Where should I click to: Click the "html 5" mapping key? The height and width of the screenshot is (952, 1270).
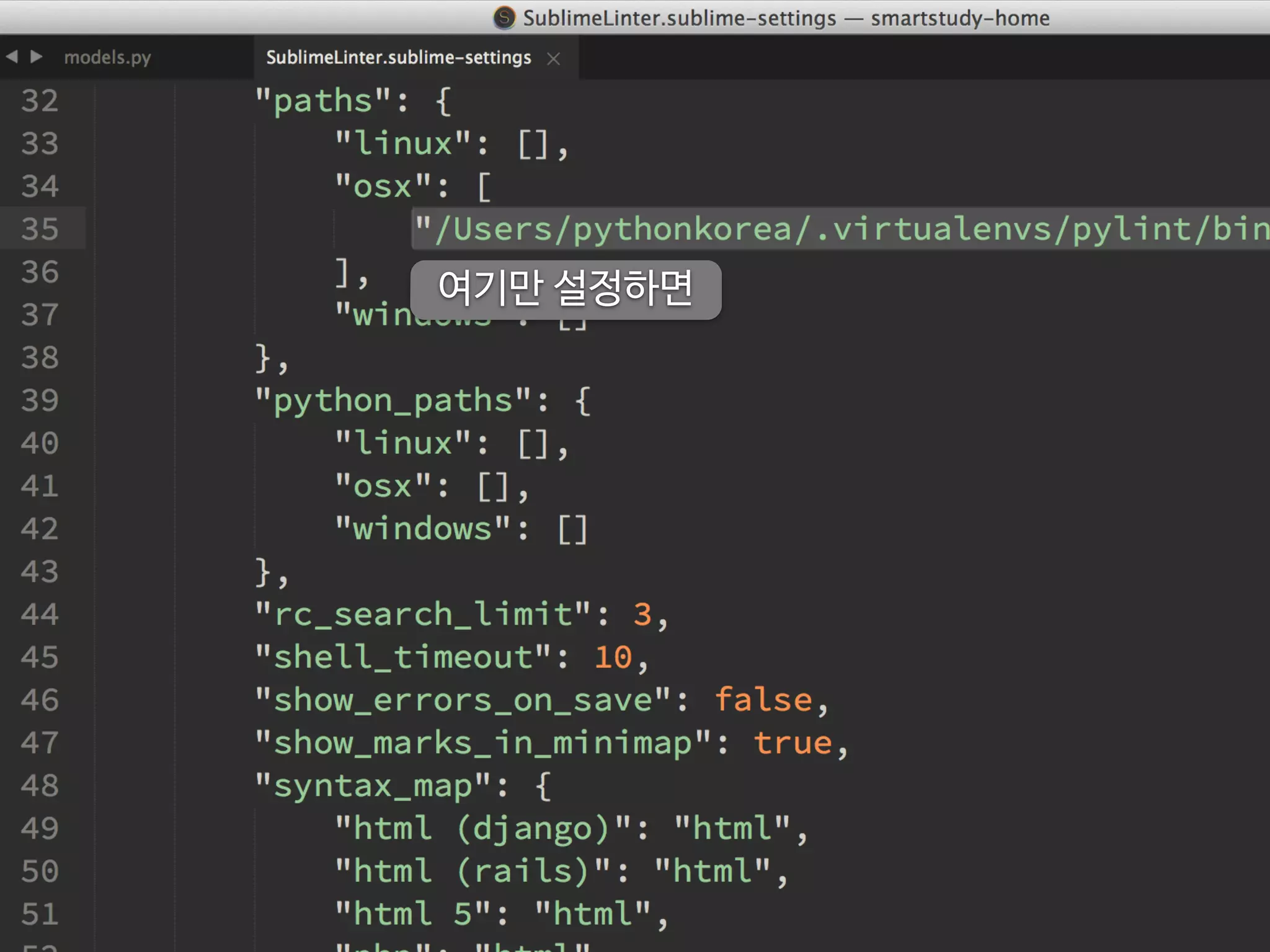click(412, 914)
